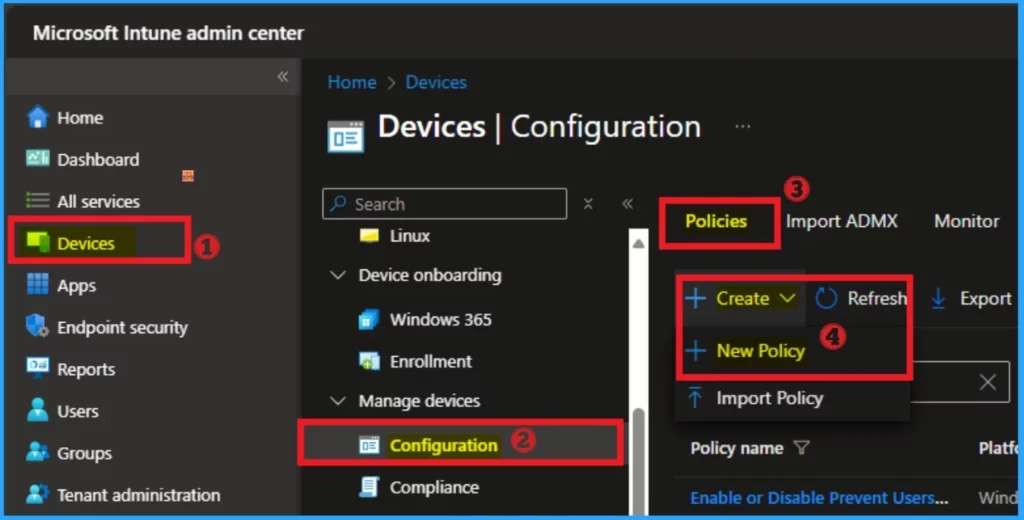This screenshot has width=1024, height=520.
Task: Select the Devices icon in sidebar
Action: (x=38, y=242)
